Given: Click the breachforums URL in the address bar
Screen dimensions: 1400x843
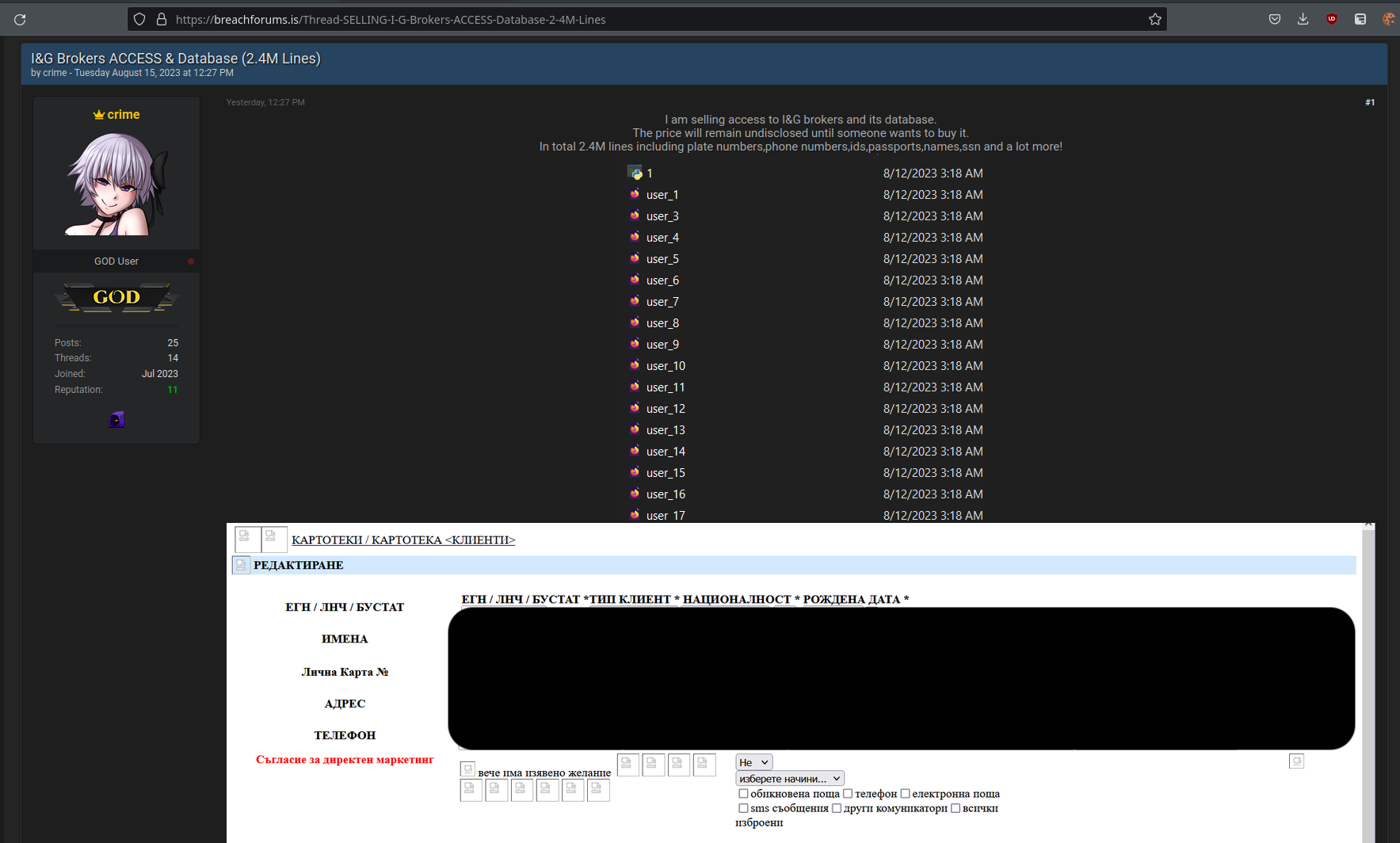Looking at the screenshot, I should pyautogui.click(x=391, y=19).
